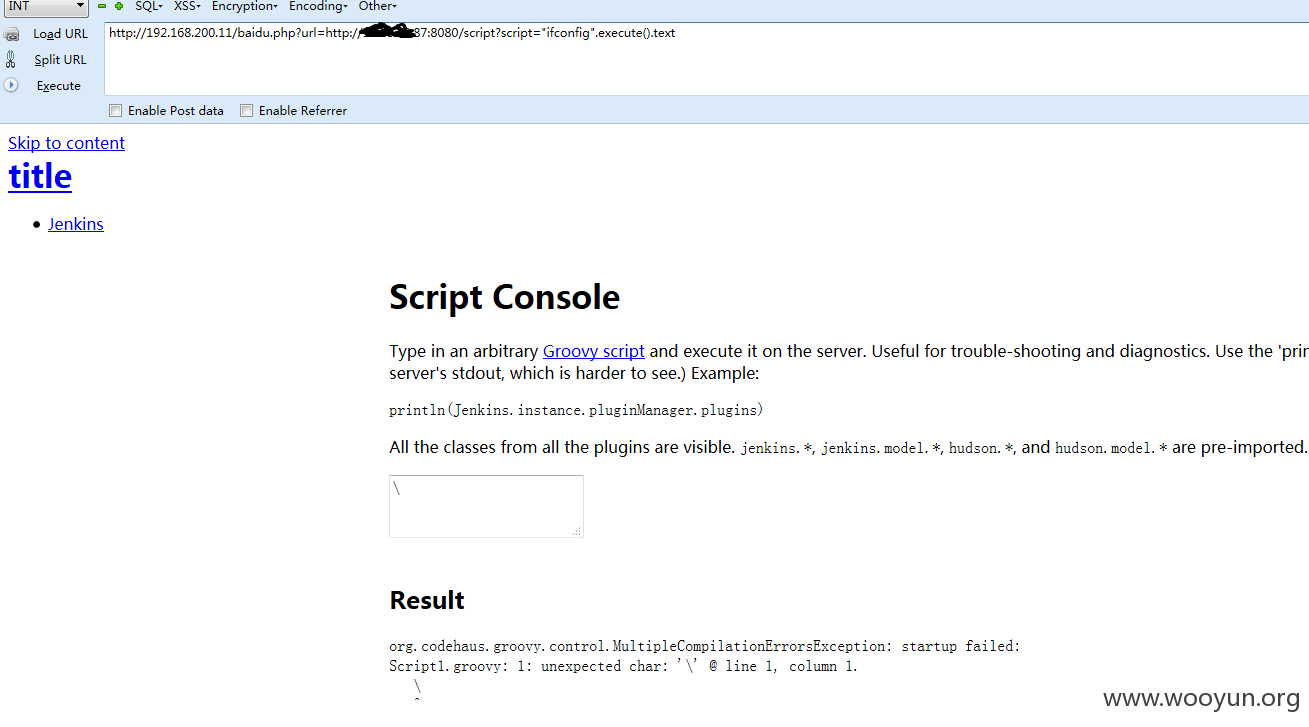Click the Execute play icon

coord(11,85)
